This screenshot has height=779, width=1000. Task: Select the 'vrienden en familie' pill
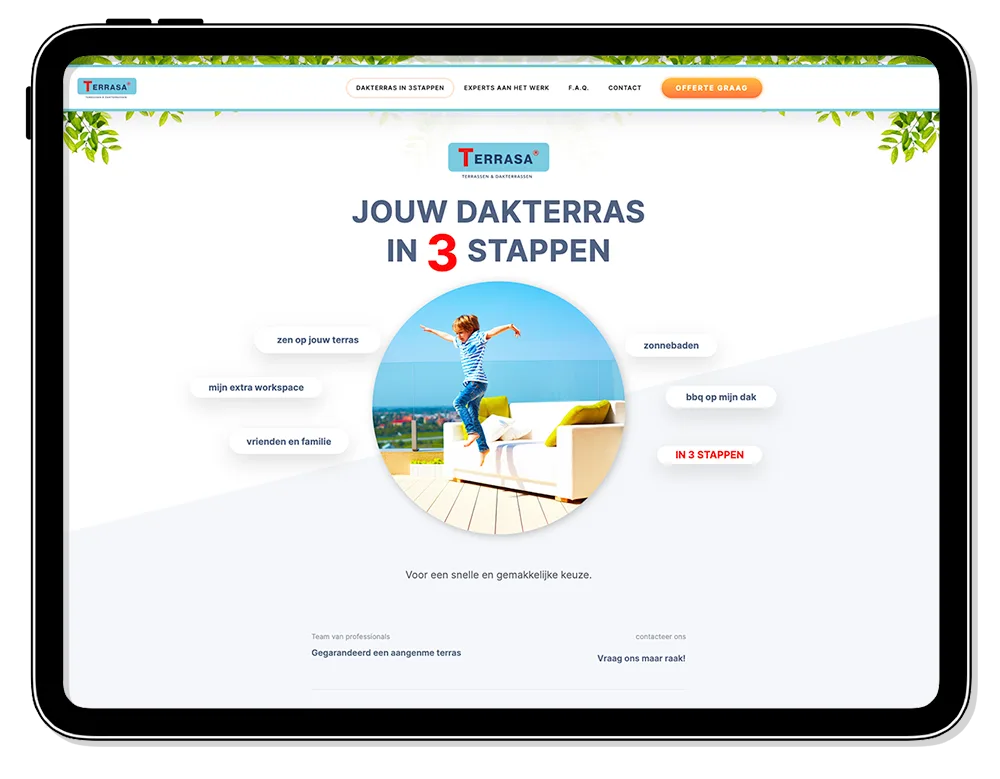(x=289, y=441)
